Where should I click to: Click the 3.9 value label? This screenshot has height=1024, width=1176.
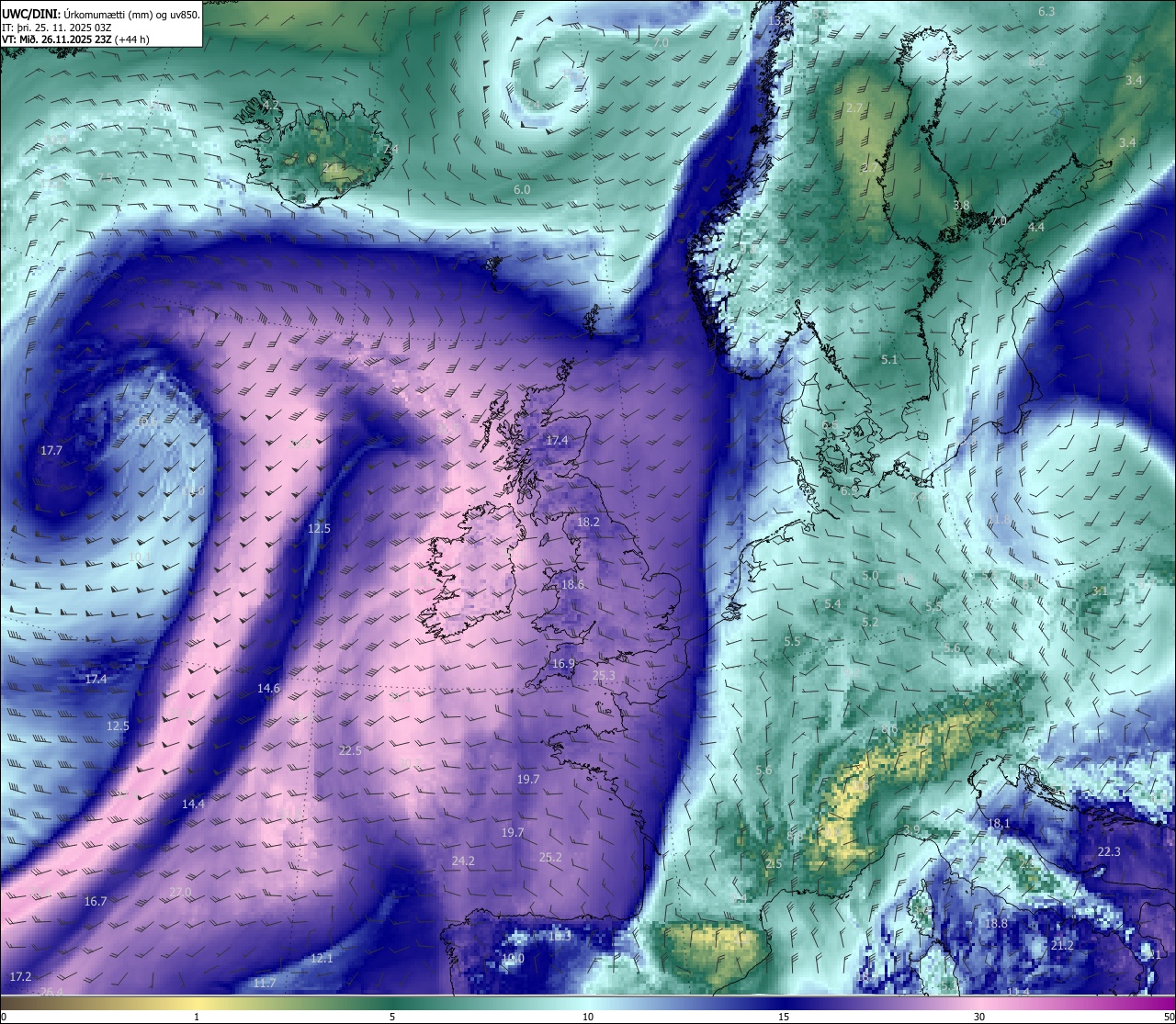pos(910,829)
